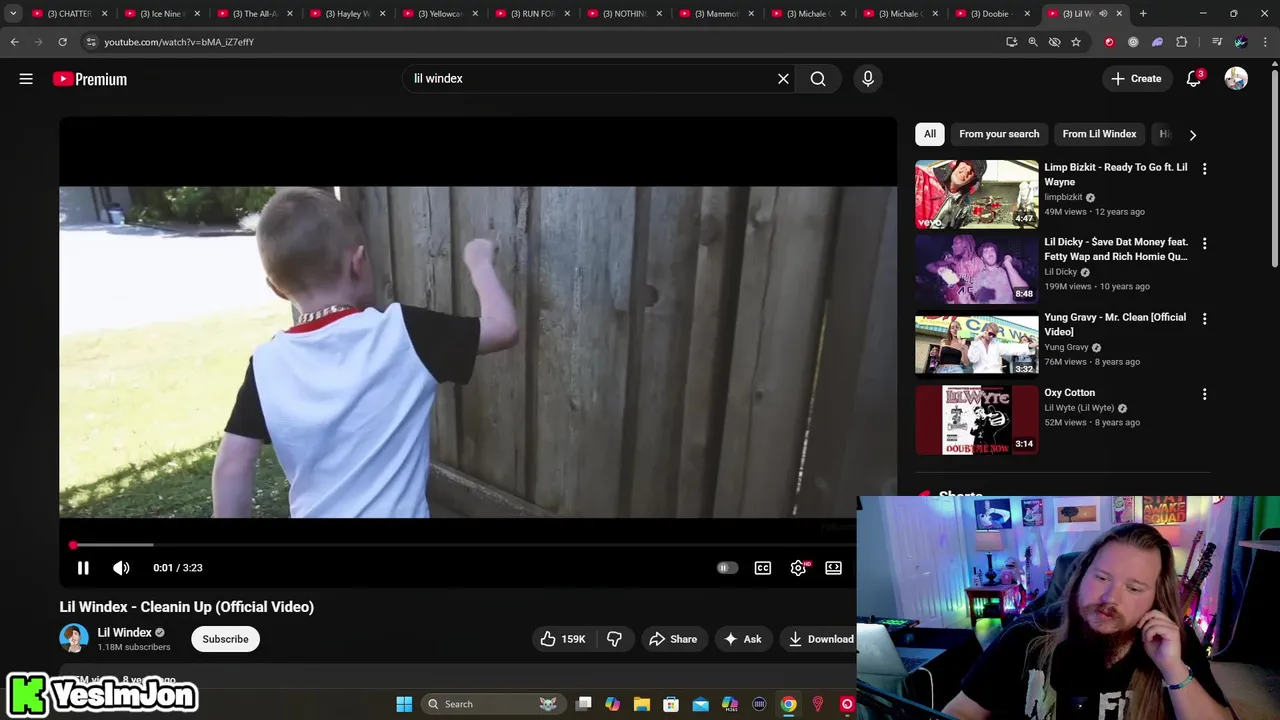Open a new browser tab

[x=1143, y=14]
